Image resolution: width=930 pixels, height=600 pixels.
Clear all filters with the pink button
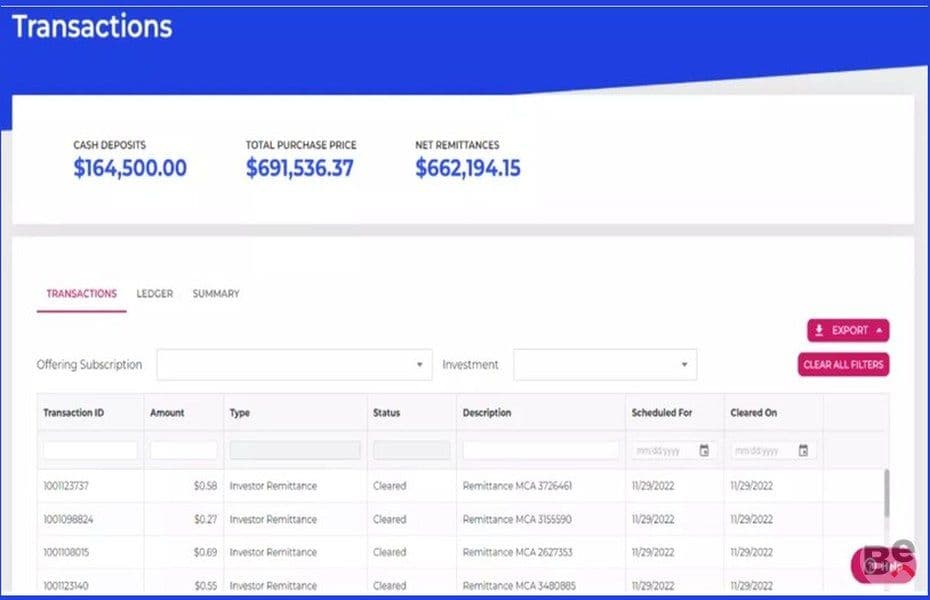[843, 365]
